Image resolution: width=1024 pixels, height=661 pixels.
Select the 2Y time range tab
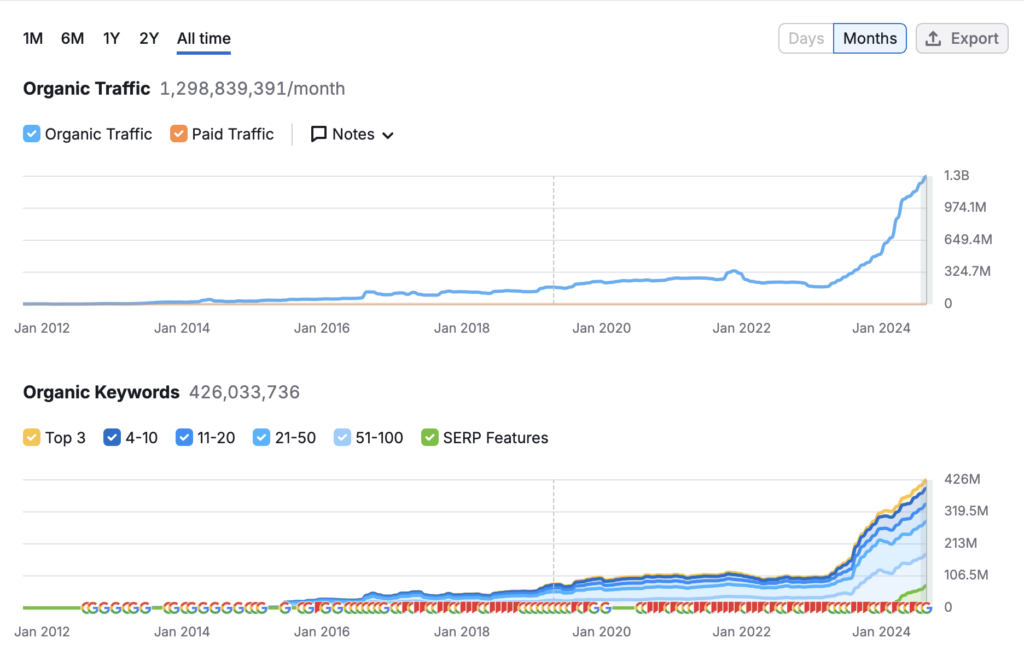pos(149,38)
